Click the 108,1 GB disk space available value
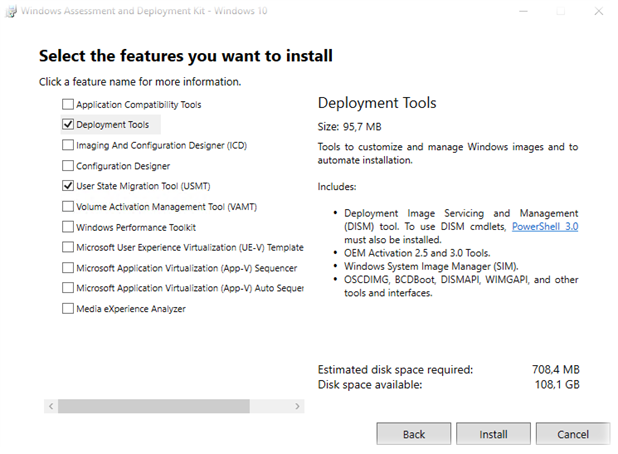The height and width of the screenshot is (454, 618). click(x=557, y=384)
